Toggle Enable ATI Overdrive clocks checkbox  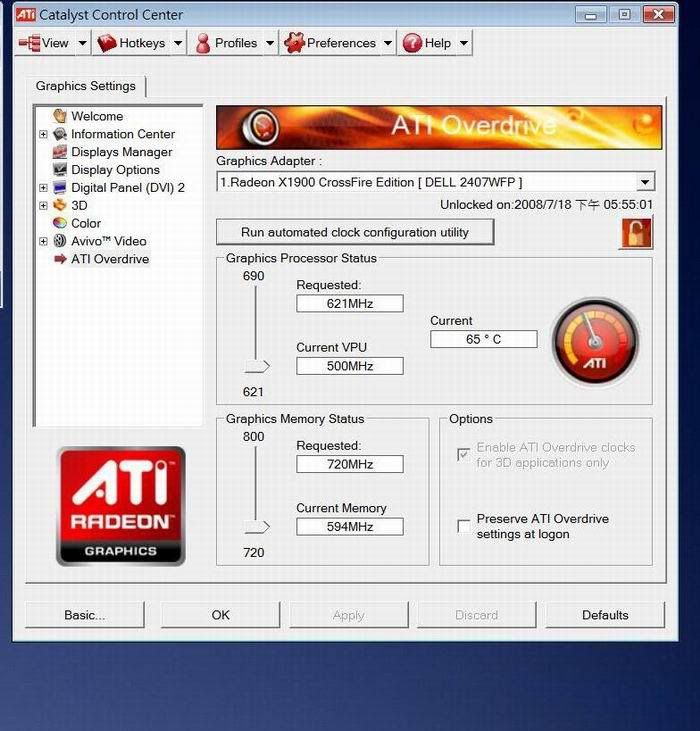pyautogui.click(x=463, y=454)
